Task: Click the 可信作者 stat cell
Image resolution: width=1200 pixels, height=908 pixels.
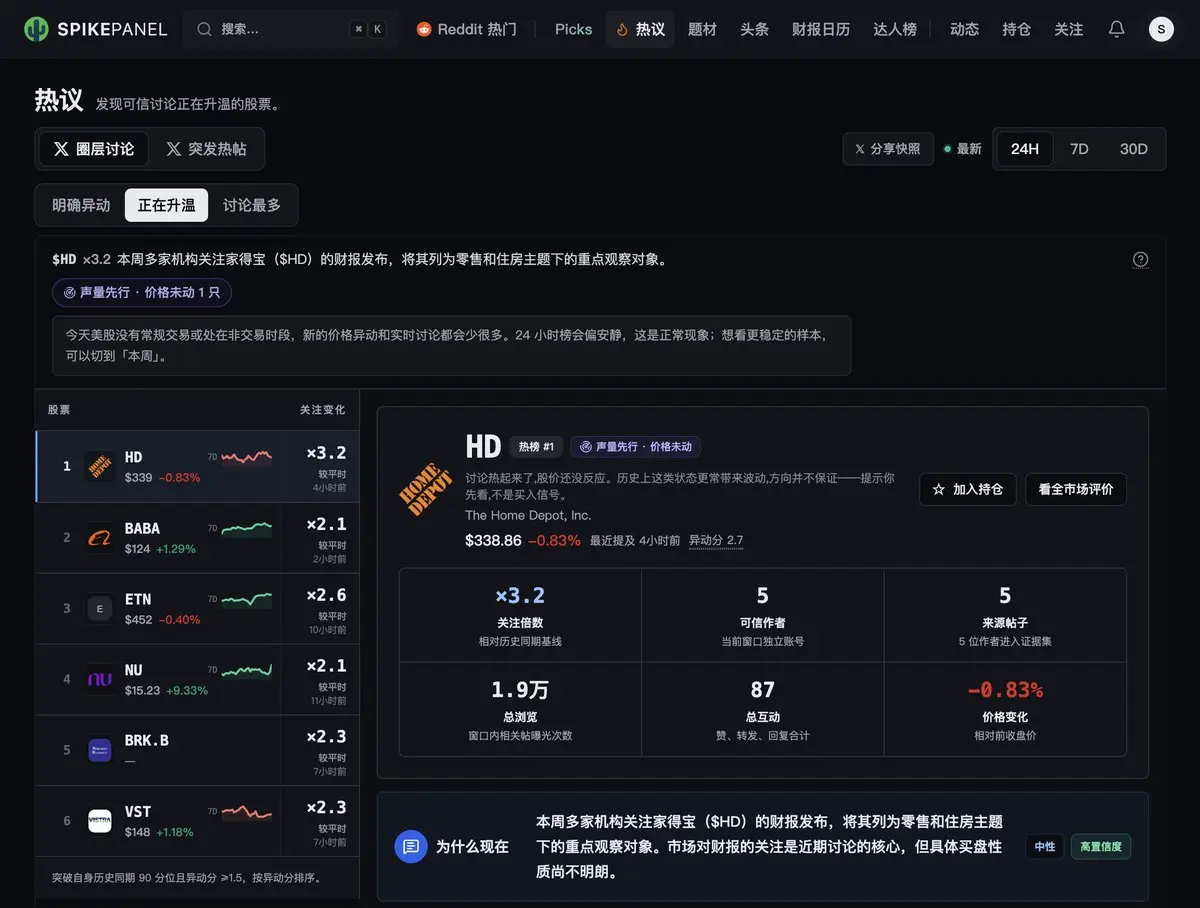Action: point(763,615)
